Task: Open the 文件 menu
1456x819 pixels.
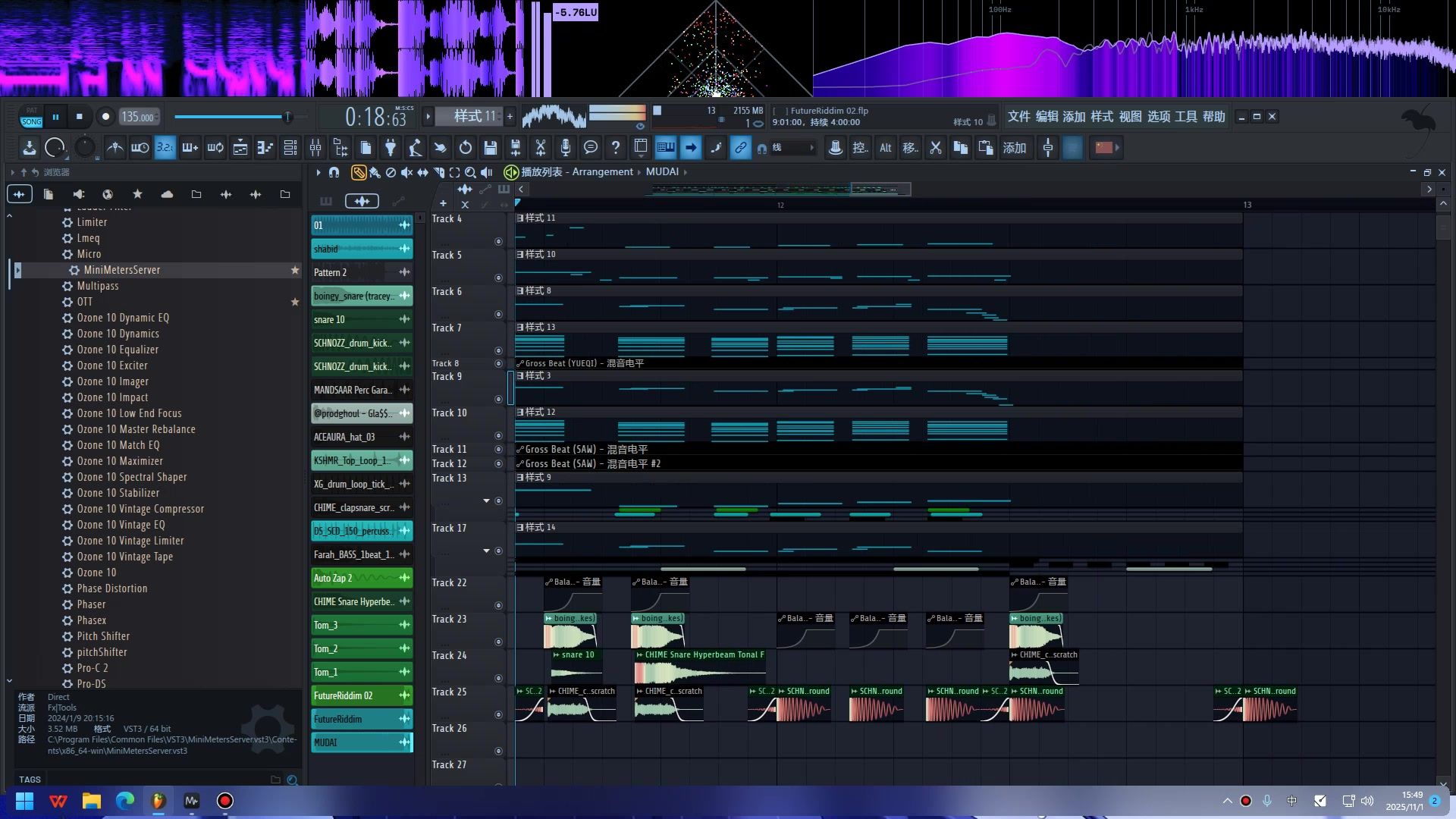Action: (1018, 117)
